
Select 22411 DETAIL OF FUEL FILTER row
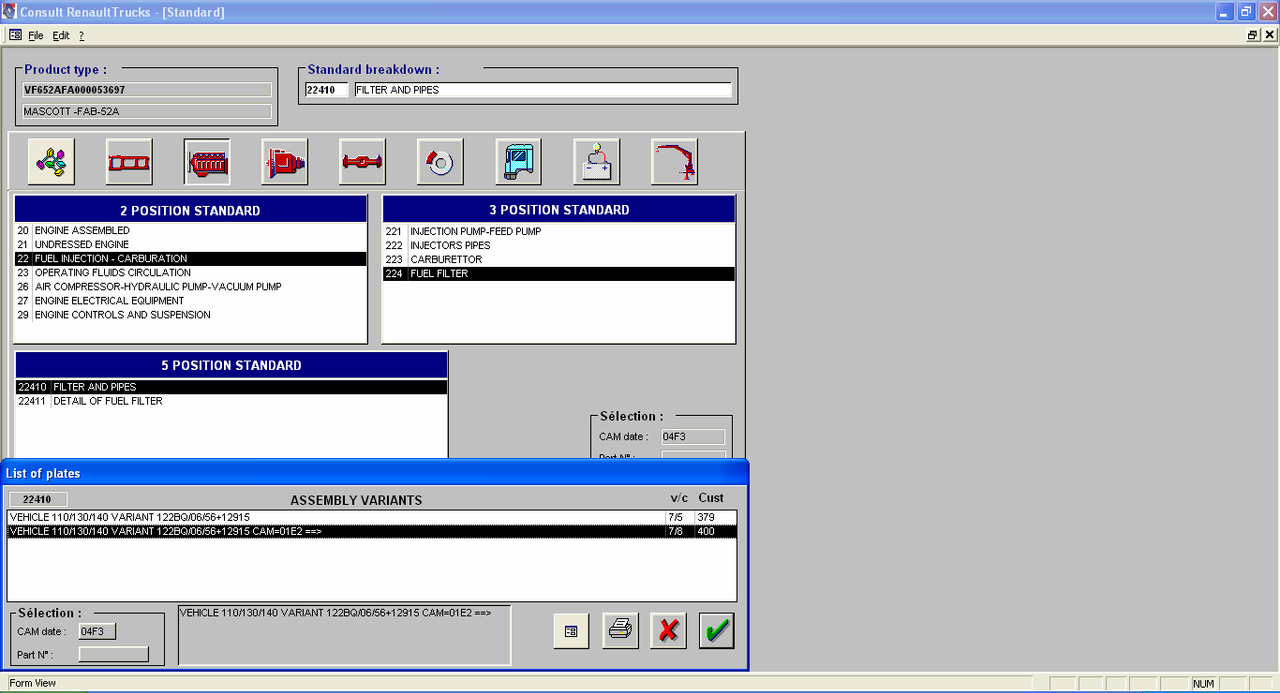tap(231, 401)
